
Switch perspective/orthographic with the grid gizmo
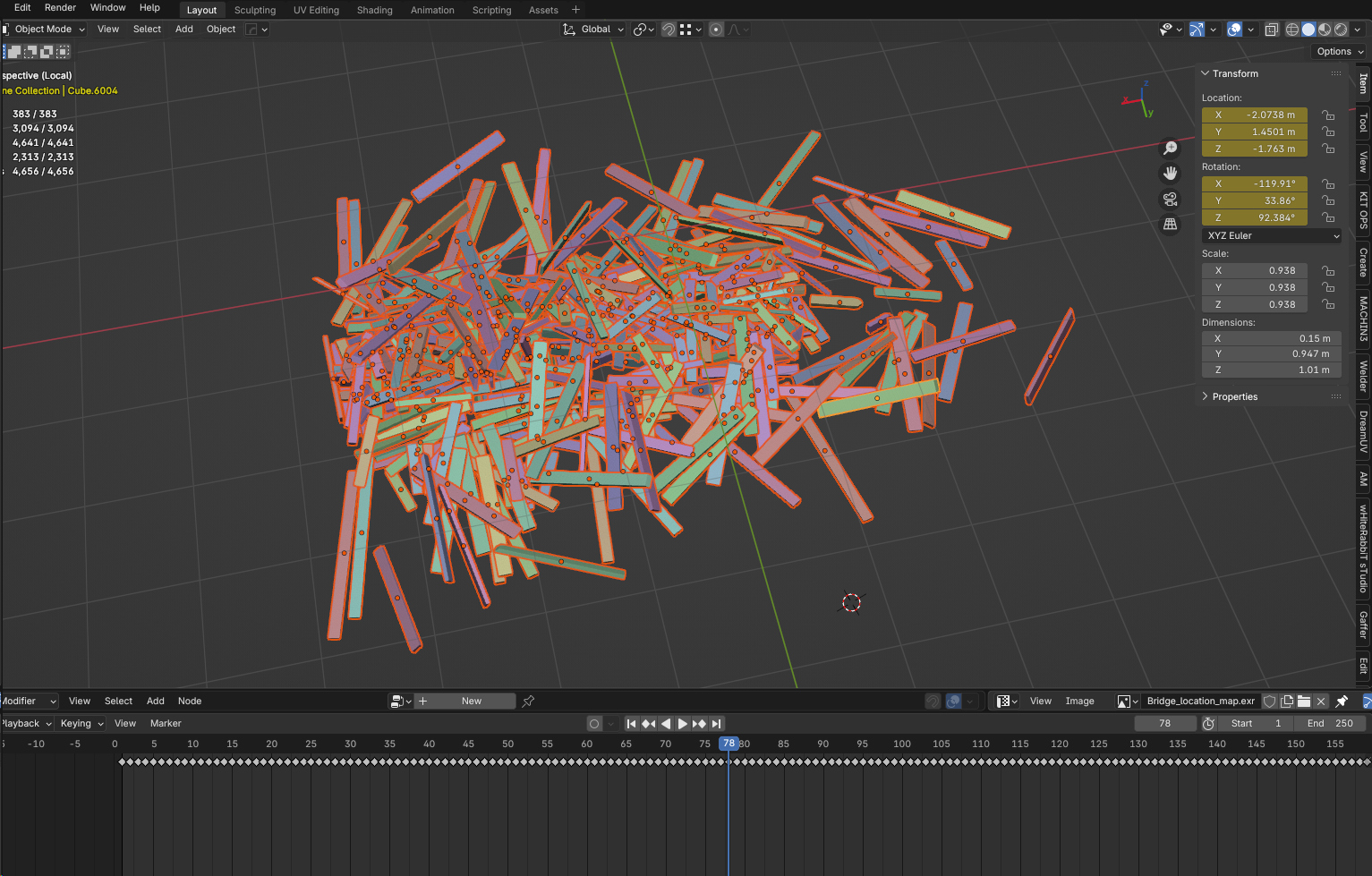[1170, 224]
